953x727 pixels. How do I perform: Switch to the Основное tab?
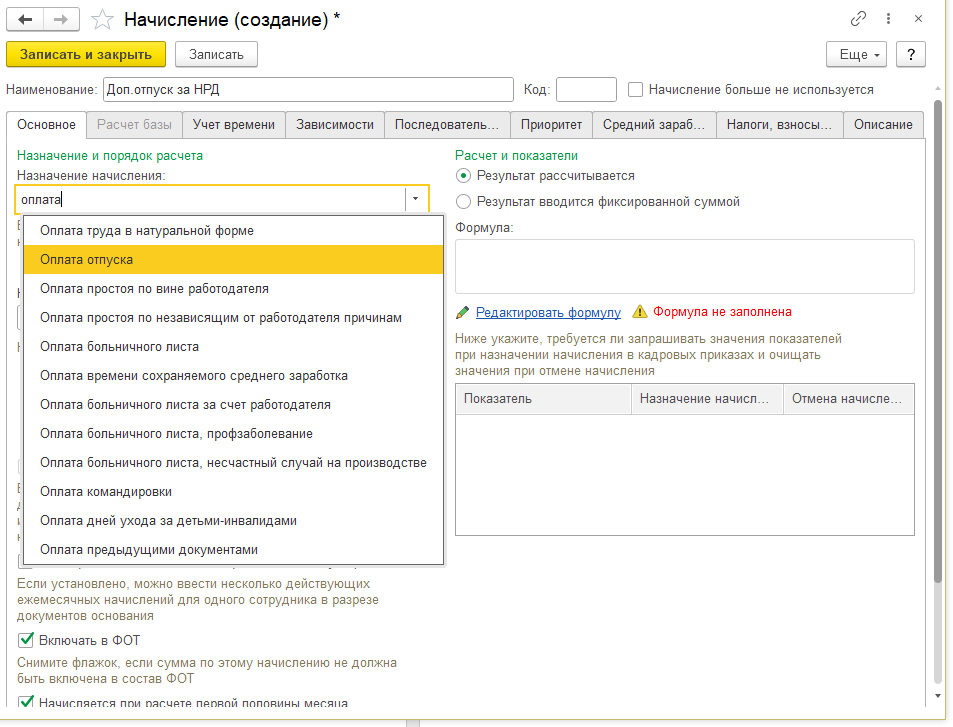tap(46, 125)
